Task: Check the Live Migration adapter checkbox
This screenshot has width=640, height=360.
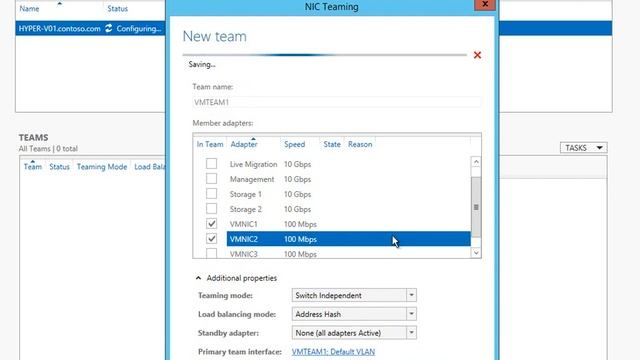Action: point(211,164)
